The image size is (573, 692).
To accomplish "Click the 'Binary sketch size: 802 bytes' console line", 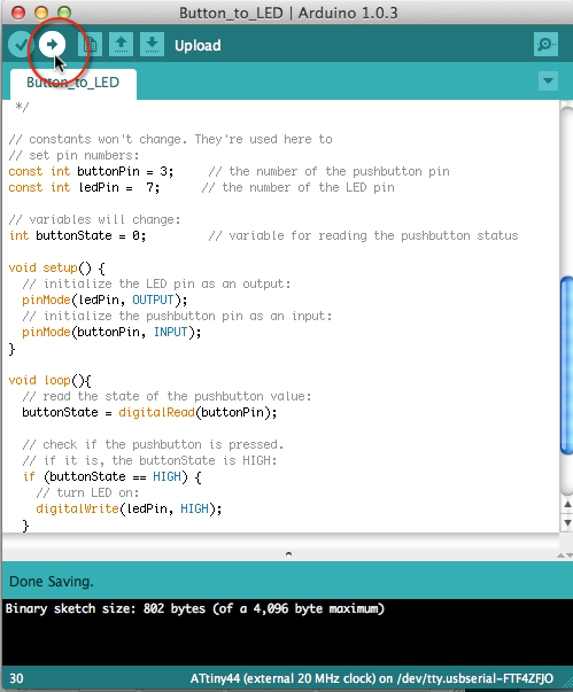I will (x=195, y=609).
